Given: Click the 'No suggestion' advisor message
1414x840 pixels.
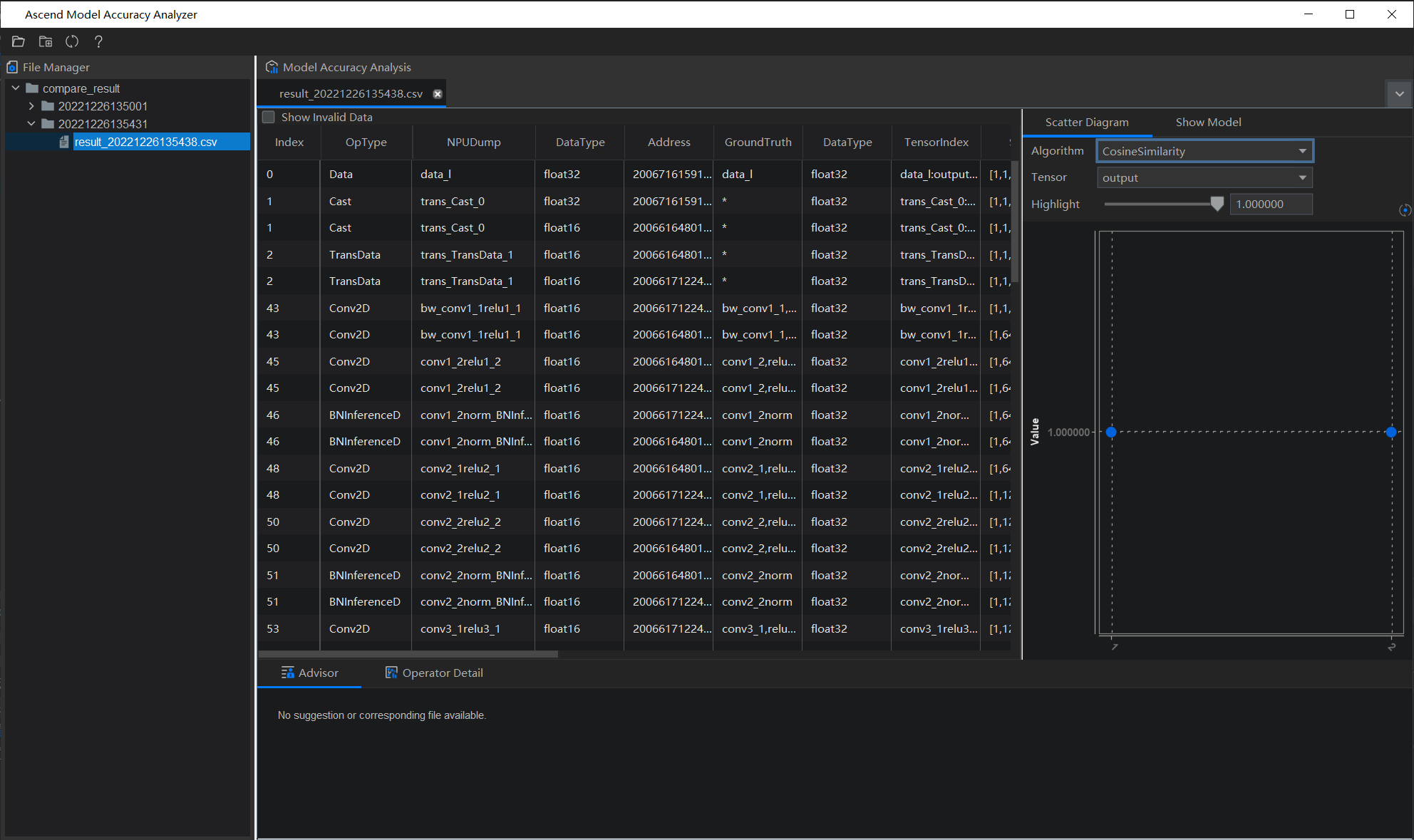Looking at the screenshot, I should click(x=382, y=715).
